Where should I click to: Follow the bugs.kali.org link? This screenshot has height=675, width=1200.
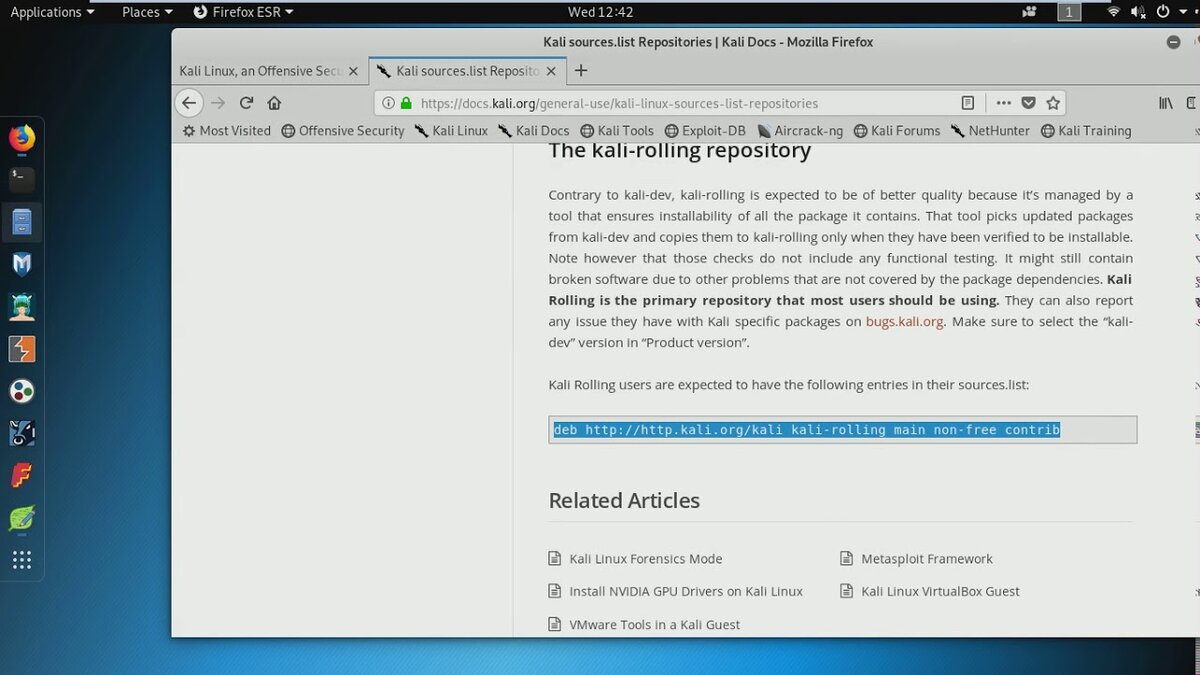[x=904, y=321]
